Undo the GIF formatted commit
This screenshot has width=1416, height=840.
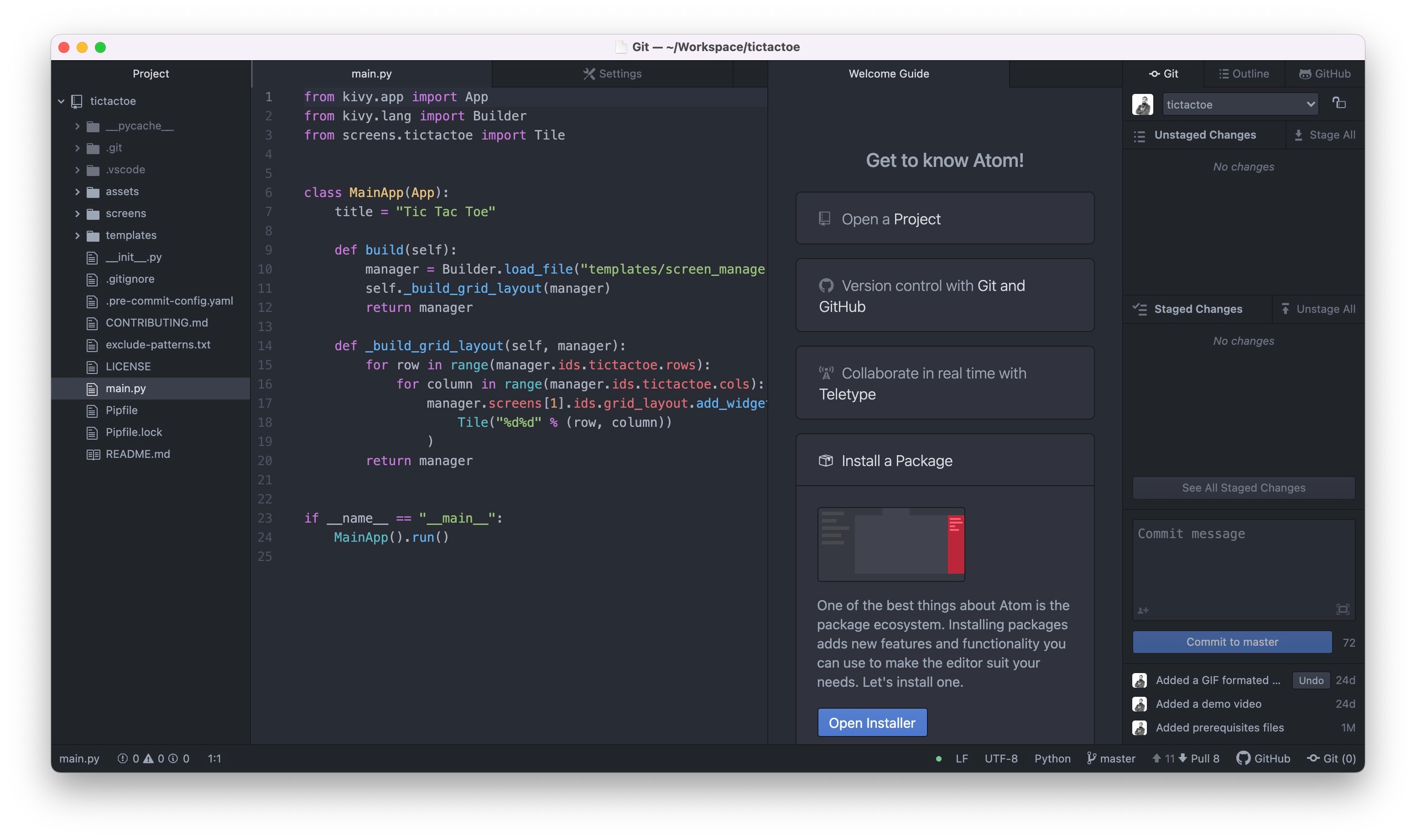[1311, 680]
